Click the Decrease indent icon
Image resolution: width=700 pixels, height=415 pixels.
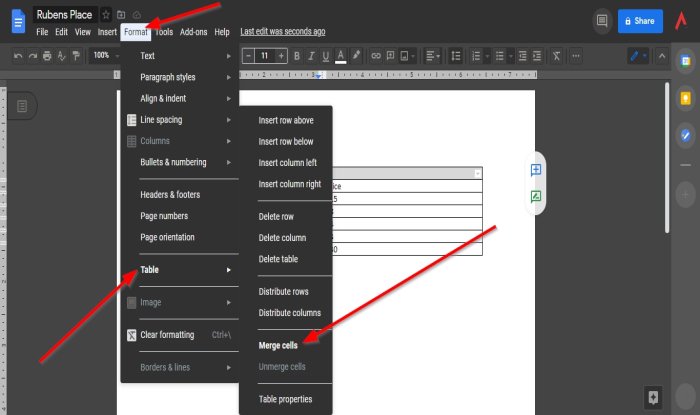click(522, 56)
